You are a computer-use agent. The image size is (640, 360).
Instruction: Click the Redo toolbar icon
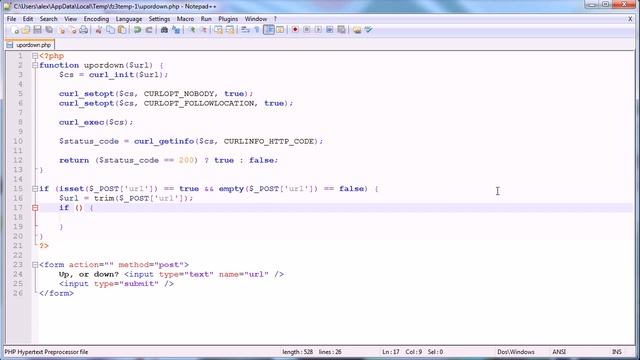tap(149, 30)
